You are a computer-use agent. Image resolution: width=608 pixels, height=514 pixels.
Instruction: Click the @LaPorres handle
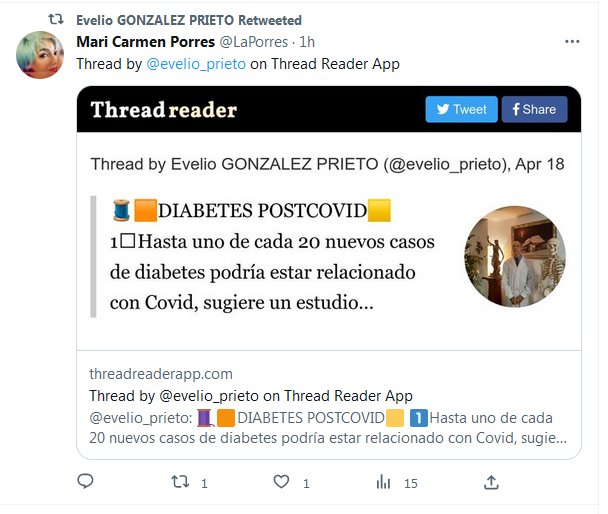[254, 42]
